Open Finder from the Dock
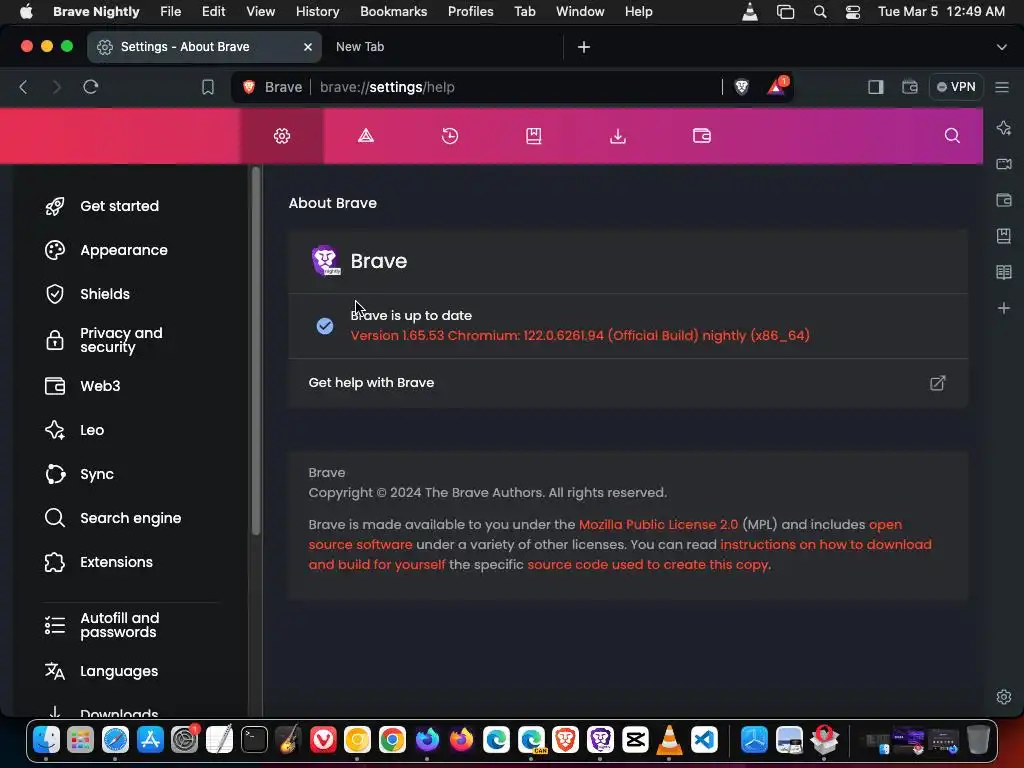Screen dimensions: 1024x768 click(46, 740)
